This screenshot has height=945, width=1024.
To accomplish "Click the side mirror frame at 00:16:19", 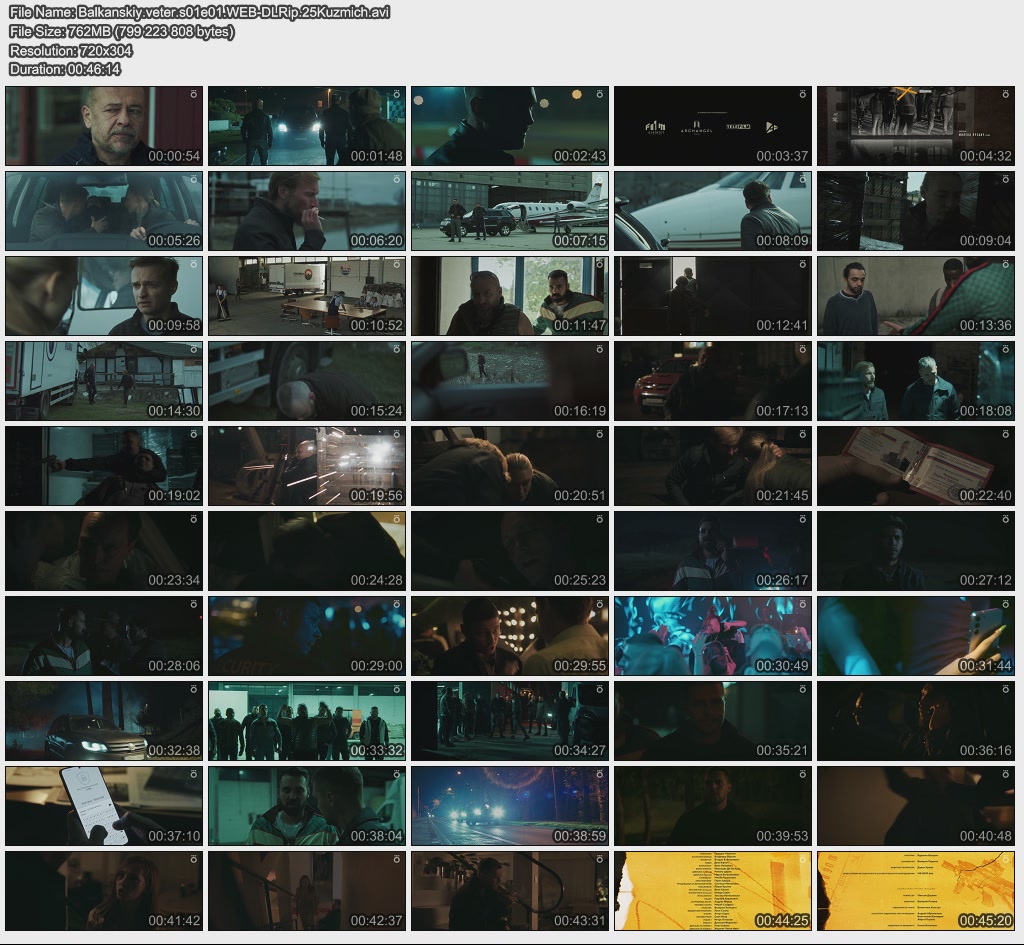I will 510,381.
